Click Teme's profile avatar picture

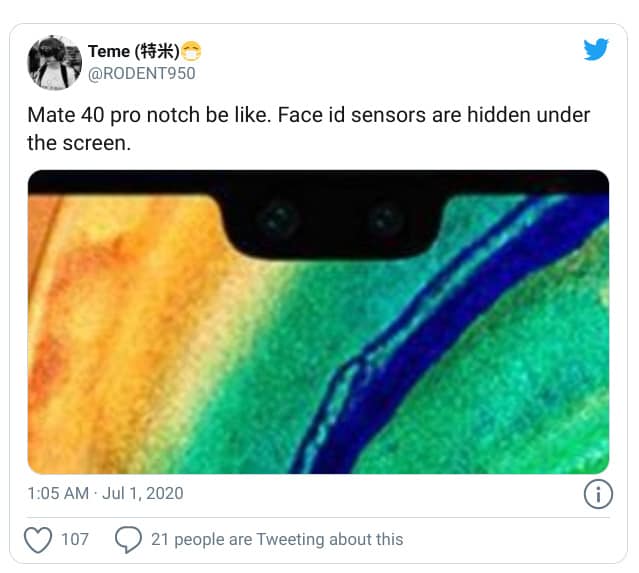point(55,62)
